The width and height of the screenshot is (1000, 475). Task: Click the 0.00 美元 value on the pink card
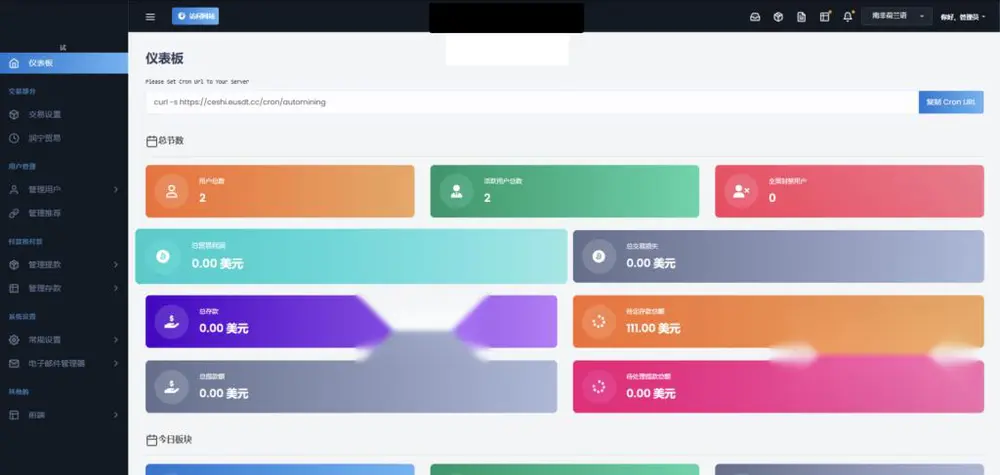pyautogui.click(x=651, y=393)
